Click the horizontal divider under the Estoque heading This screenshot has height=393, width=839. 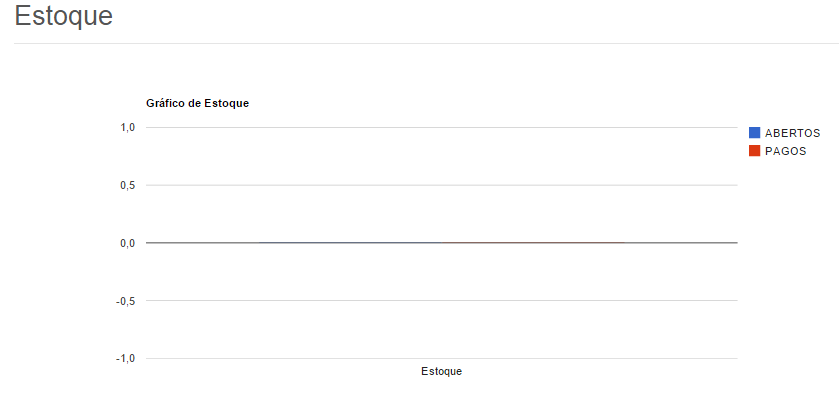426,43
